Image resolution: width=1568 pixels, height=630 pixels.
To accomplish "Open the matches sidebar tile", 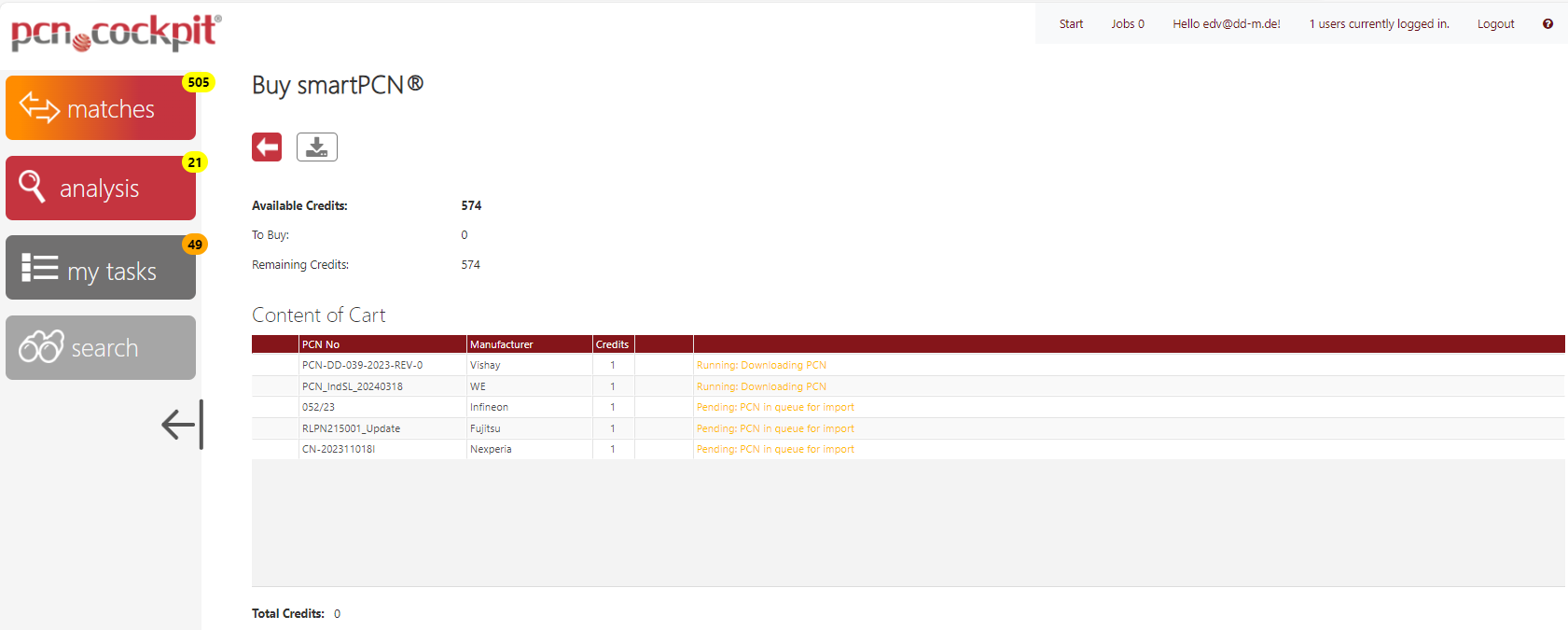I will (101, 108).
